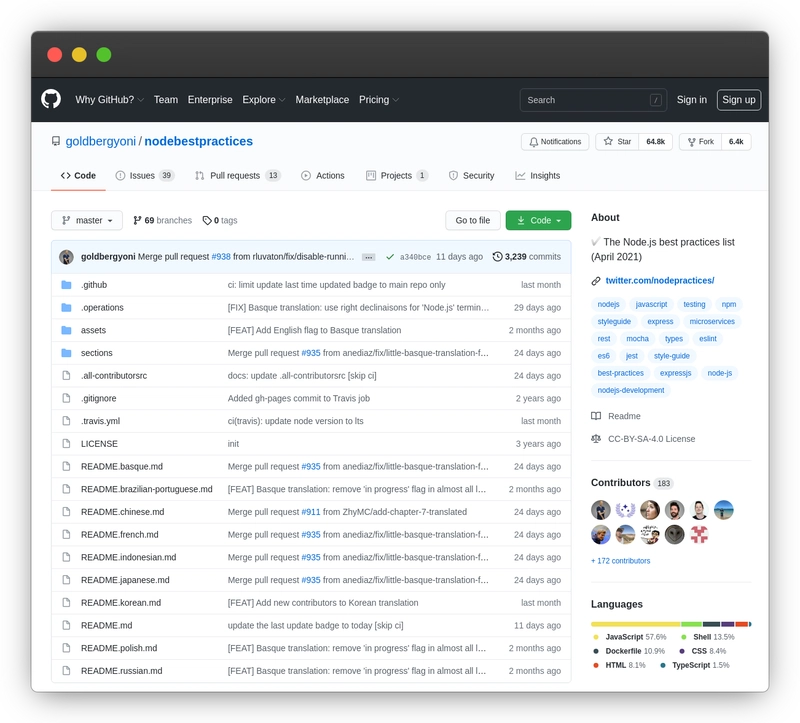The width and height of the screenshot is (800, 723).
Task: Click the file icon next to .travis.yml
Action: click(66, 421)
